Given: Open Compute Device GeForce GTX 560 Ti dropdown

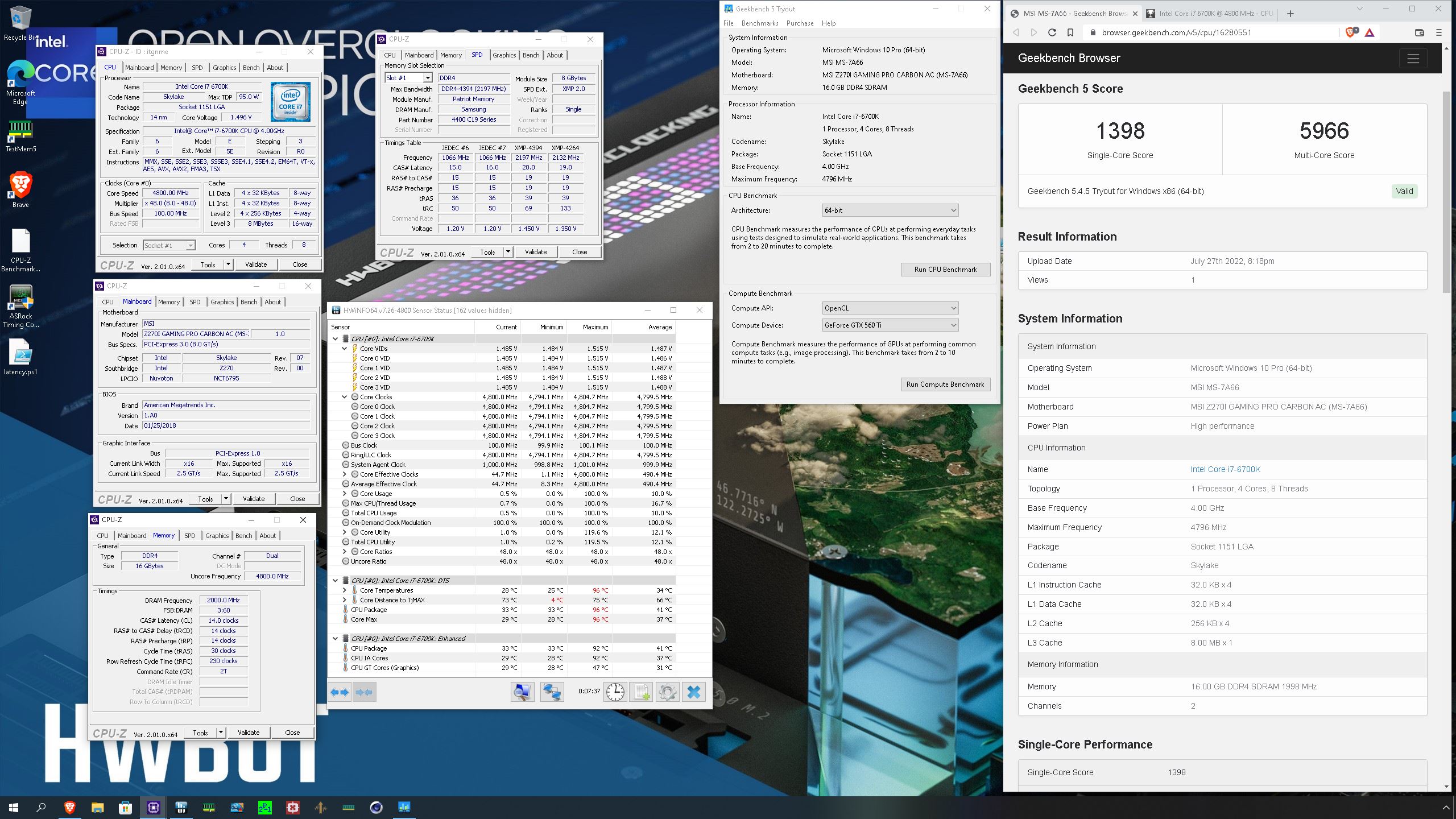Looking at the screenshot, I should (890, 325).
